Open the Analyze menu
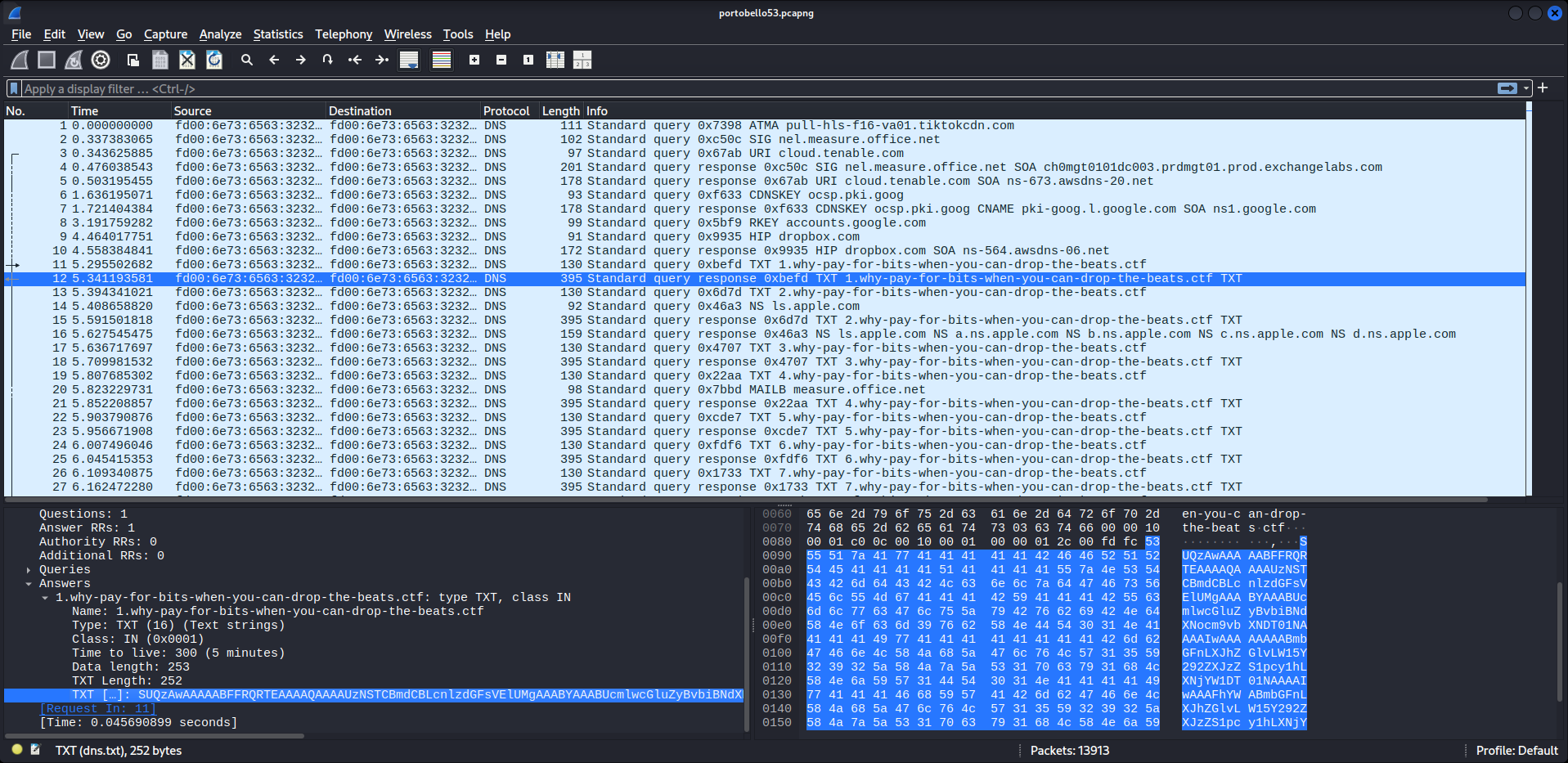The height and width of the screenshot is (763, 1568). coord(220,34)
